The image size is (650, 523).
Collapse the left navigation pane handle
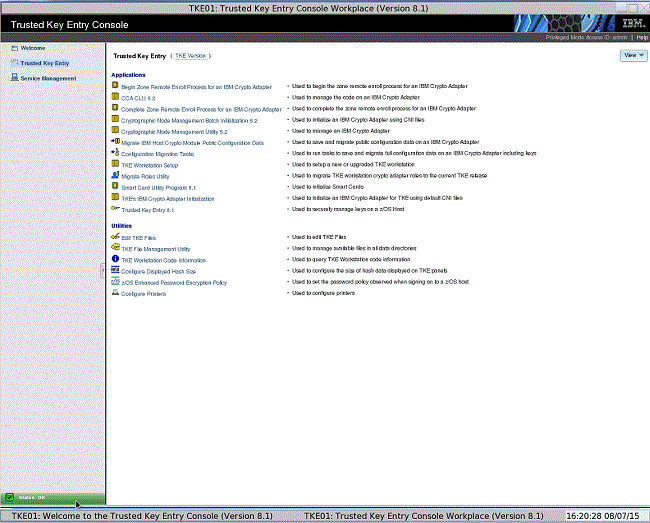click(103, 270)
